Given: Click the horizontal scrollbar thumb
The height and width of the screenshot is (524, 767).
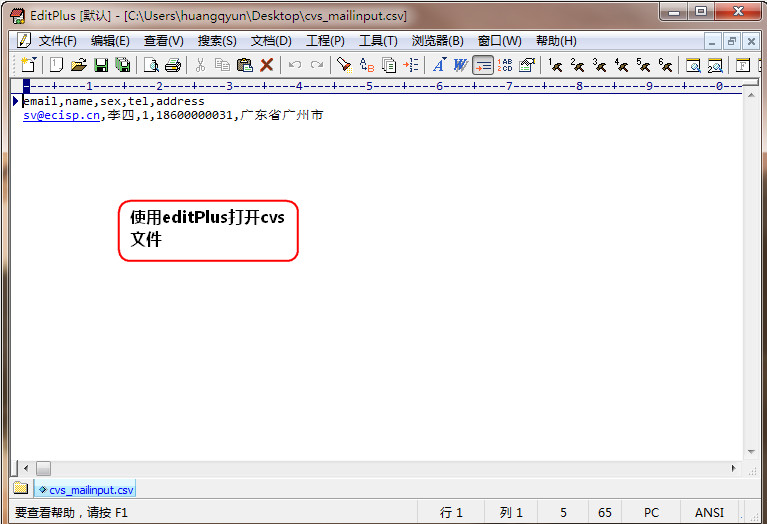Looking at the screenshot, I should pos(43,468).
